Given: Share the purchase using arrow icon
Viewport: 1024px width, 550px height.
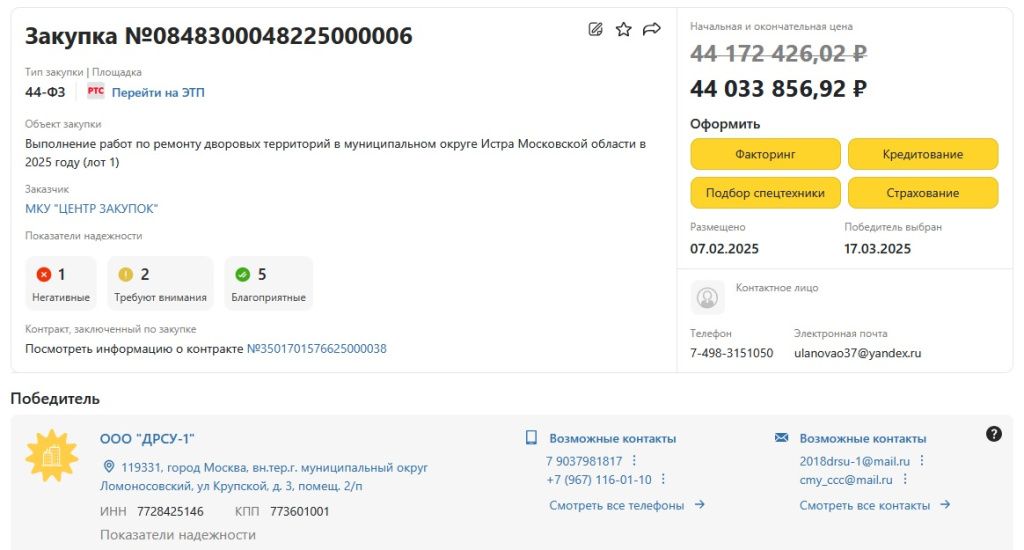Looking at the screenshot, I should pos(652,29).
